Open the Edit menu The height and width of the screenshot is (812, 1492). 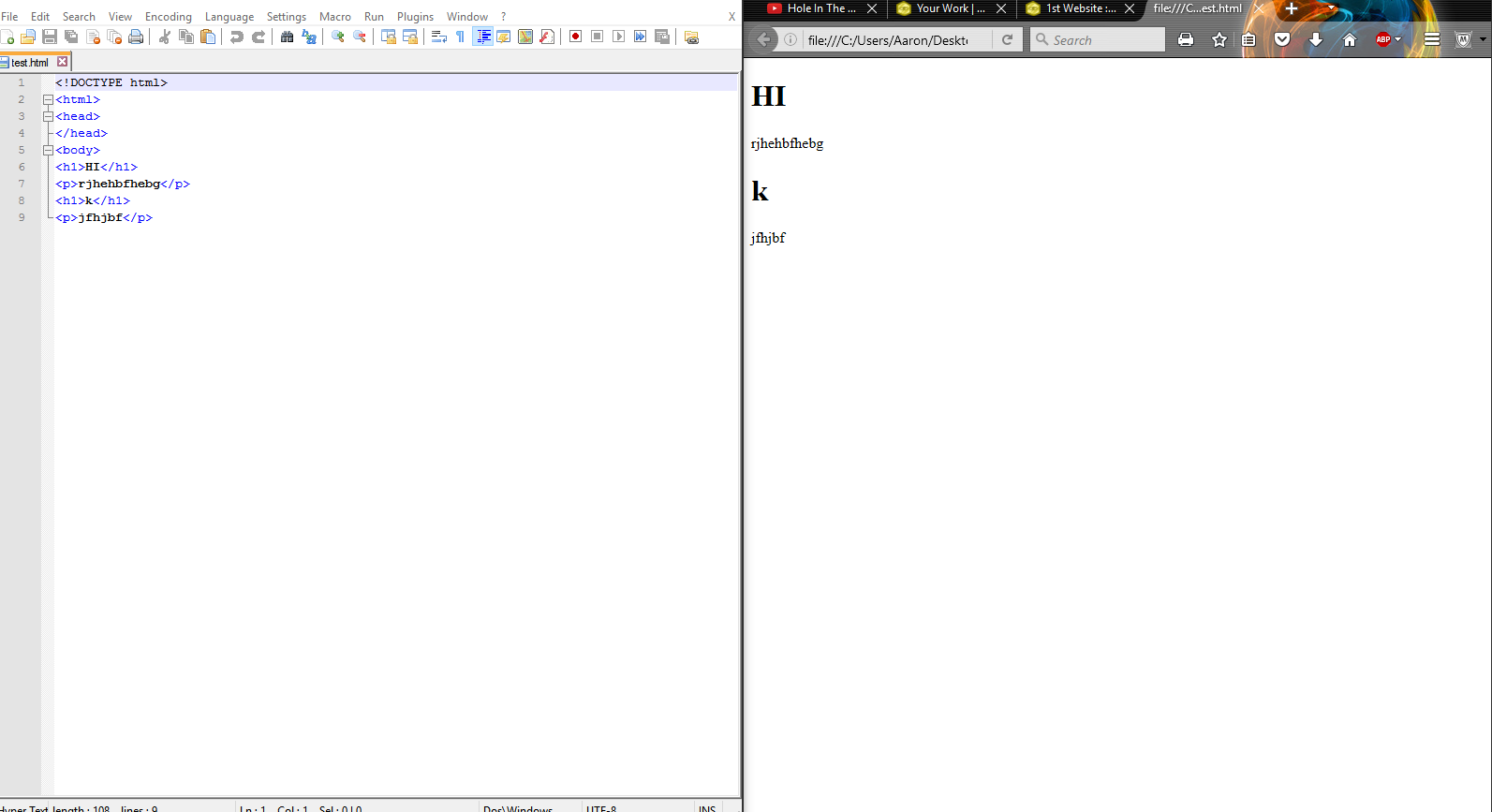point(40,16)
